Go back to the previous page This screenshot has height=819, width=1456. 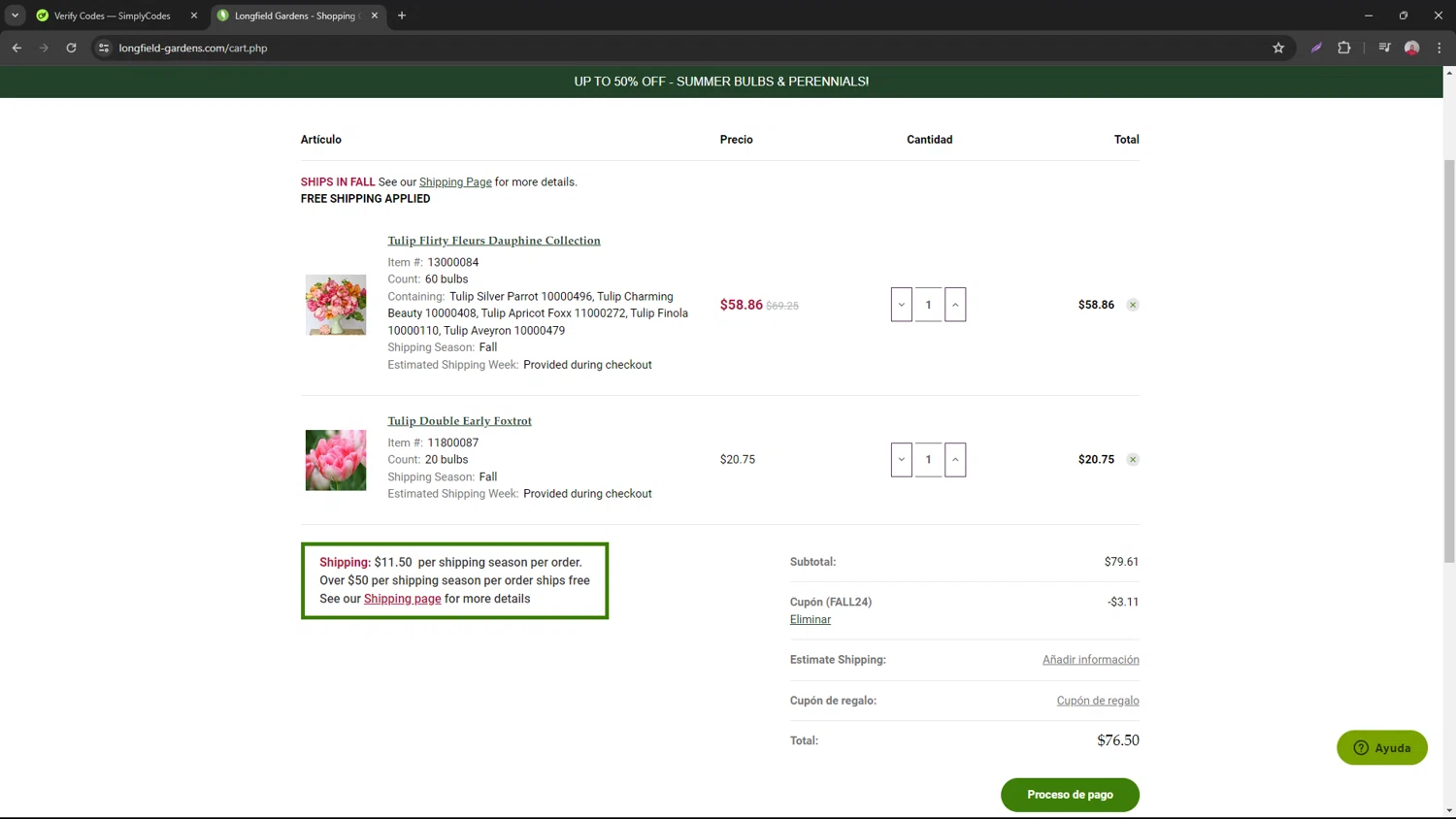[x=17, y=48]
